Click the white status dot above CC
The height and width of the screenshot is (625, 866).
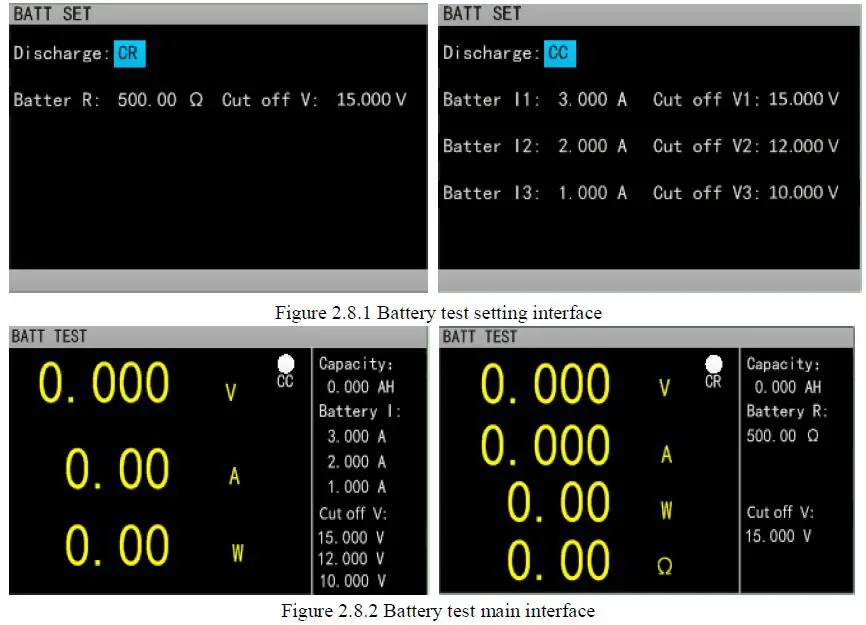[285, 364]
